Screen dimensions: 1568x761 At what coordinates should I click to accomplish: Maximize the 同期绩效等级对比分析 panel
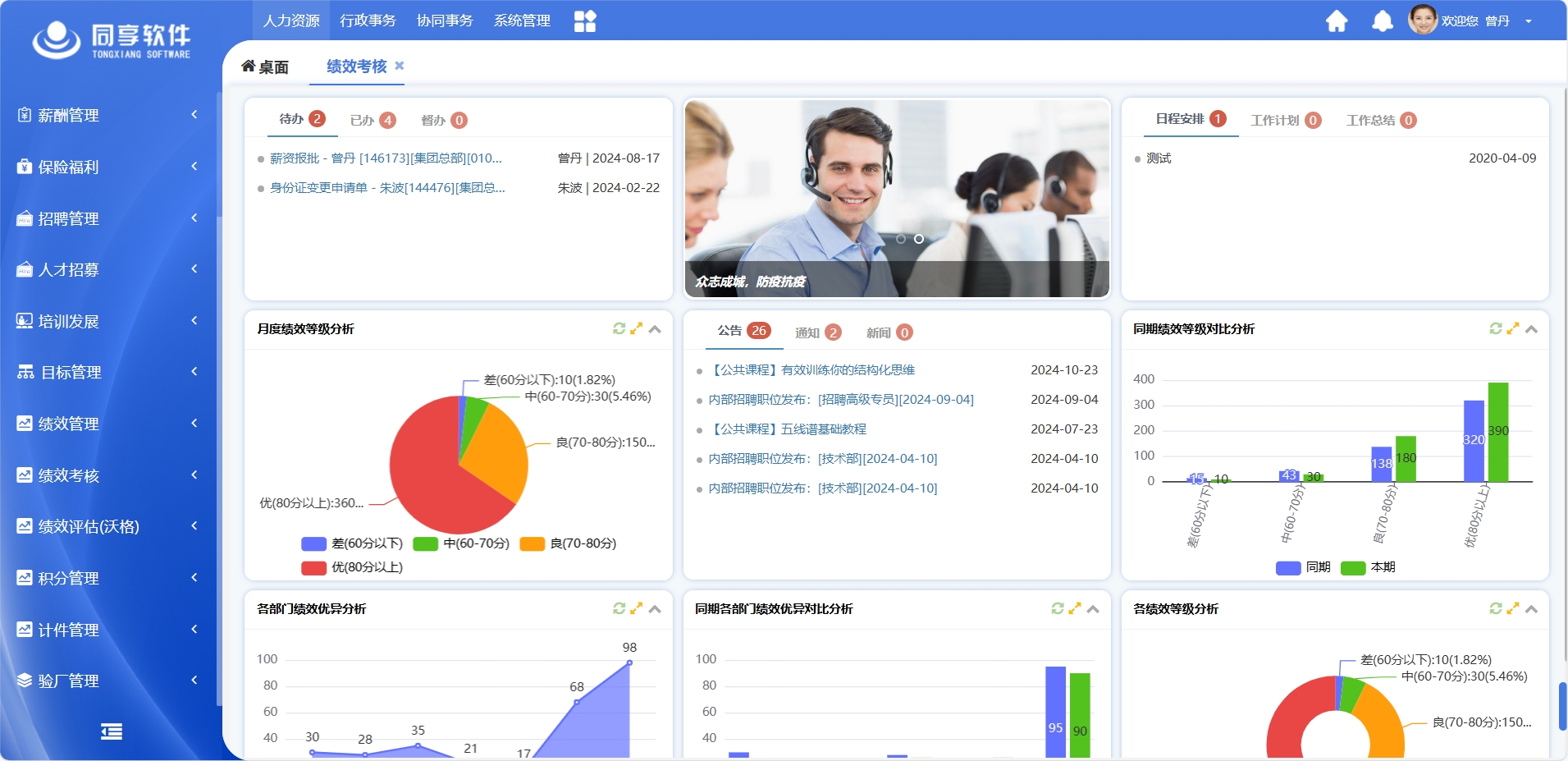pos(1513,328)
